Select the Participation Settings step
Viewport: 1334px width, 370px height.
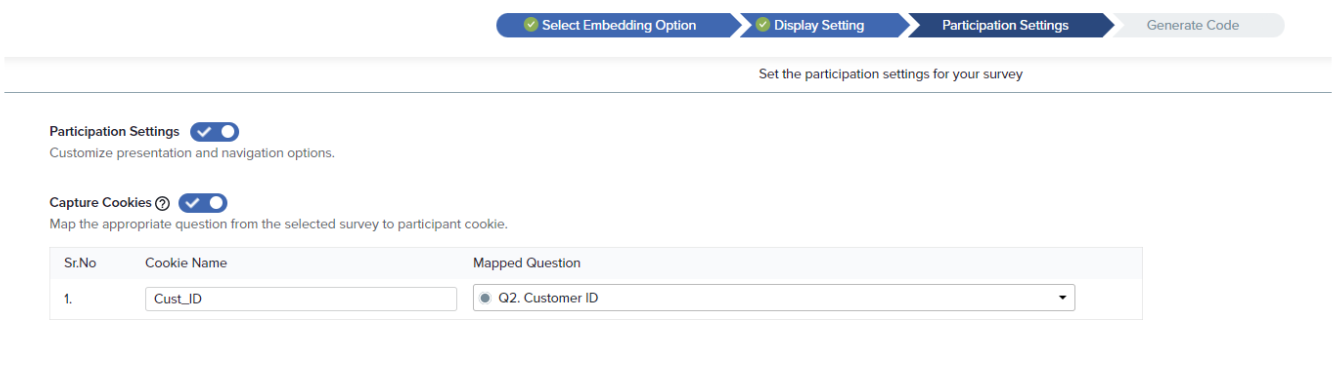[x=1006, y=25]
